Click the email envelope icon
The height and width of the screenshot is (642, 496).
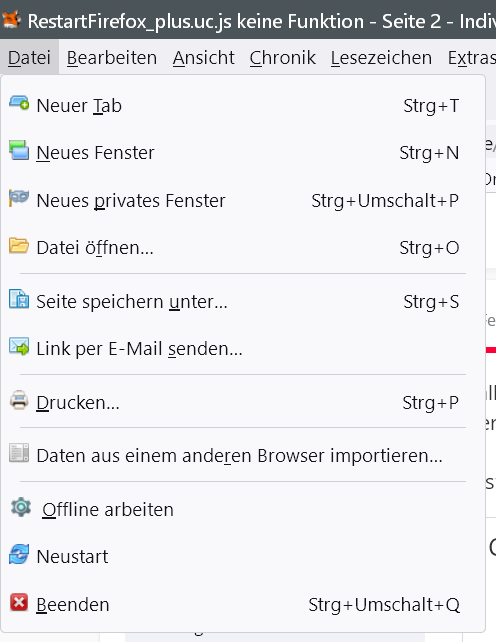click(x=19, y=346)
